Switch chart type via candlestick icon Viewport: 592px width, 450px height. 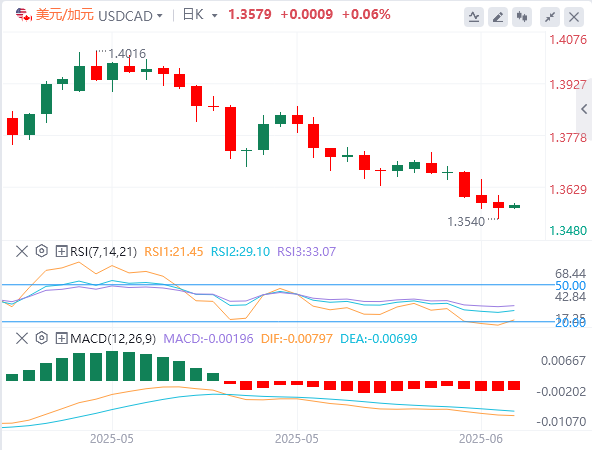tap(522, 17)
